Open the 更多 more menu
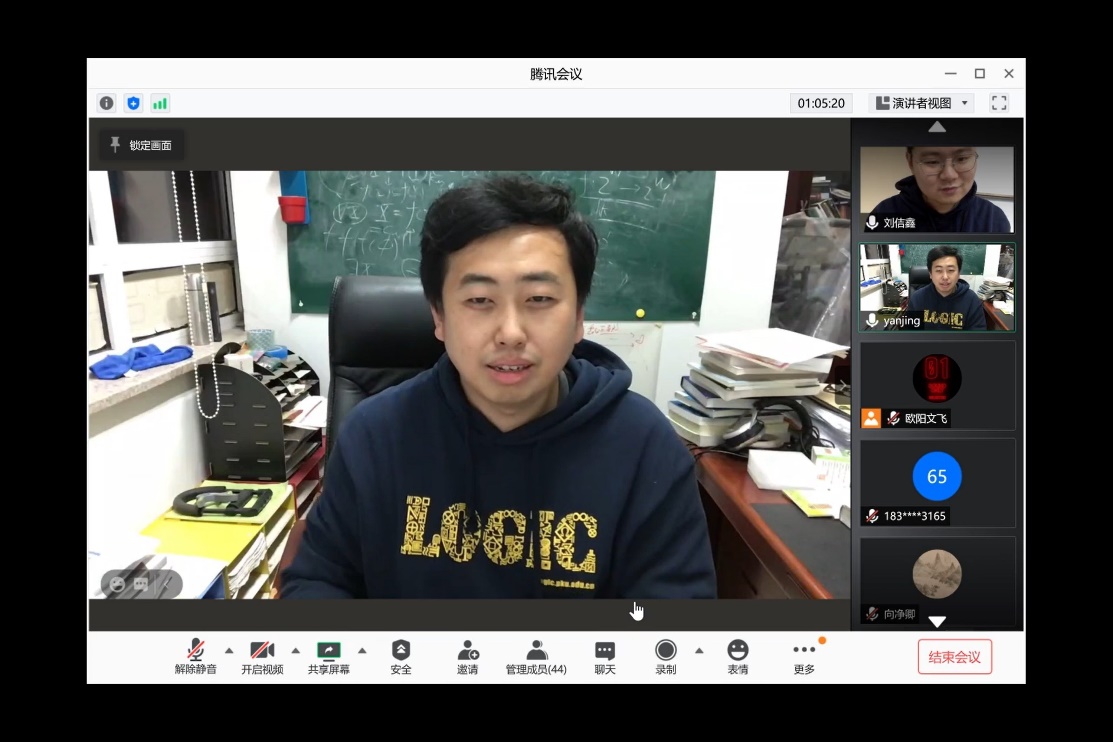 pos(804,657)
